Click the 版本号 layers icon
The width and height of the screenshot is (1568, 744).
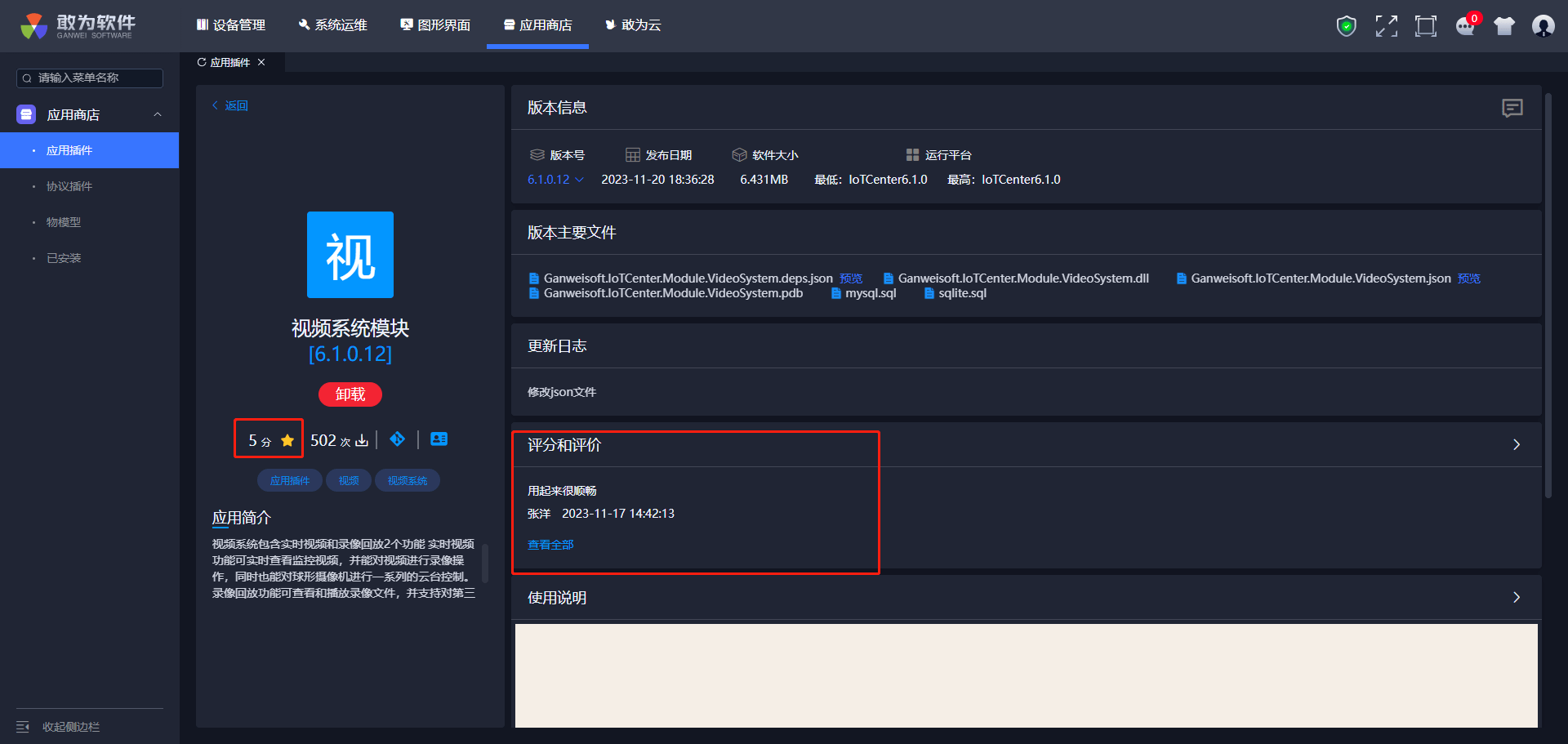click(x=537, y=155)
